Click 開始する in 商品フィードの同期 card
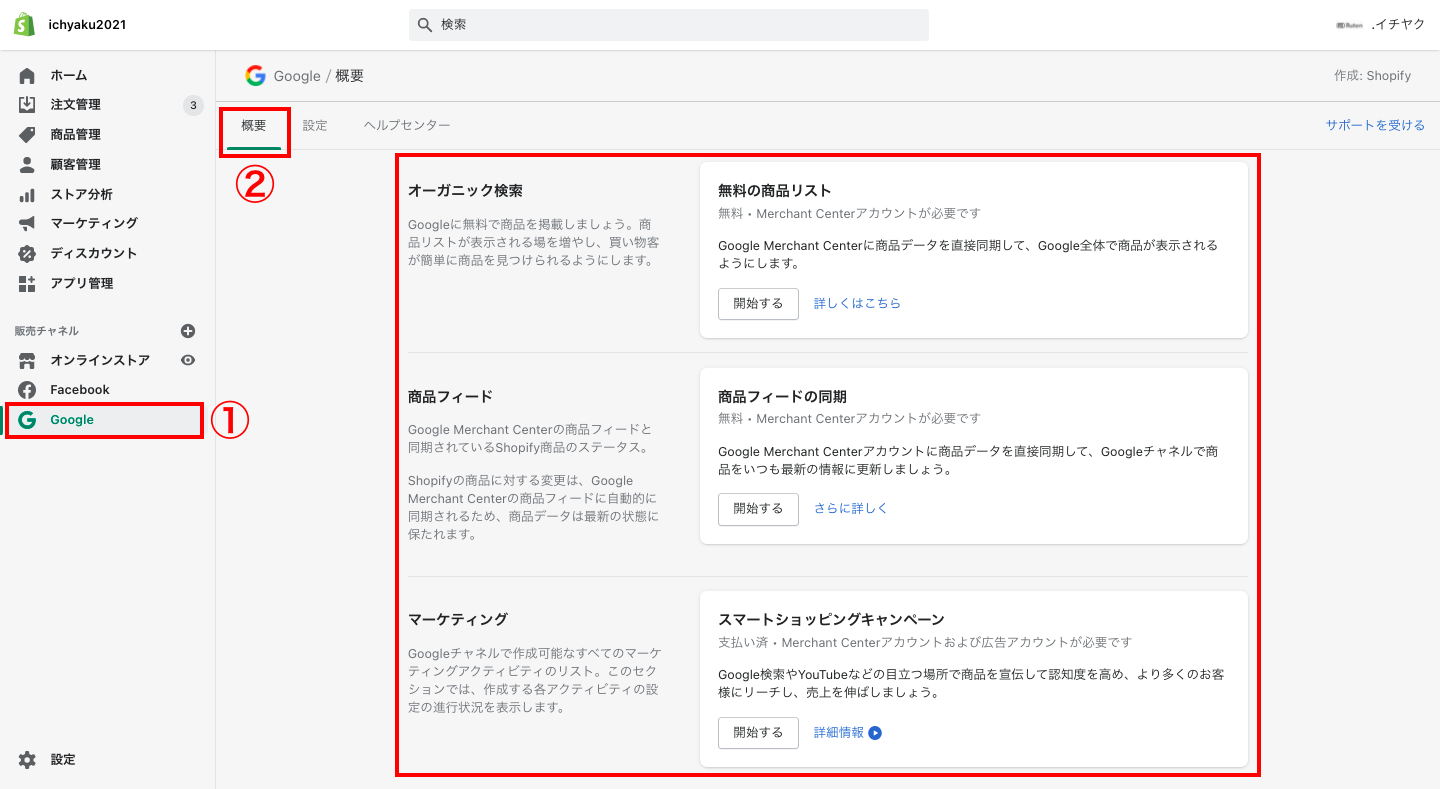The width and height of the screenshot is (1440, 789). click(758, 508)
